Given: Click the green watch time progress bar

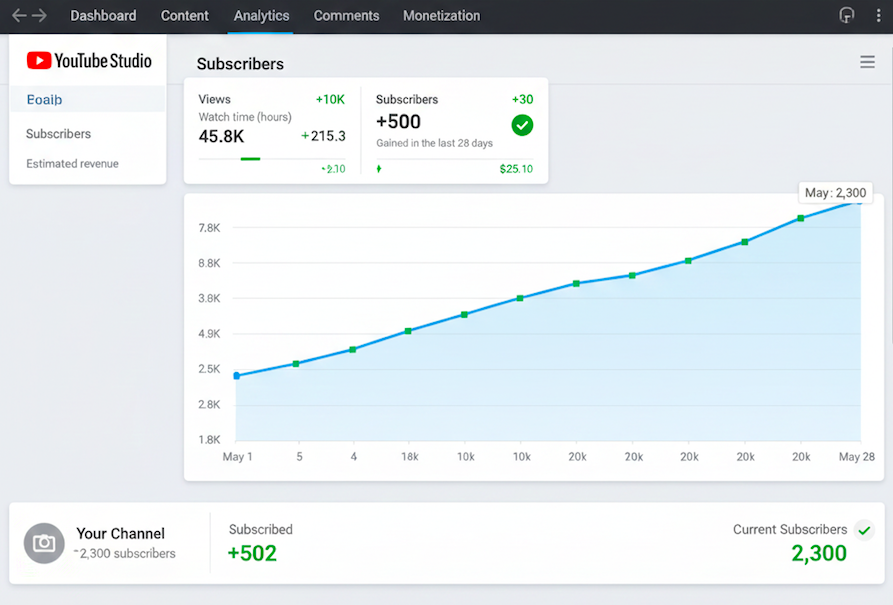Looking at the screenshot, I should (x=250, y=158).
